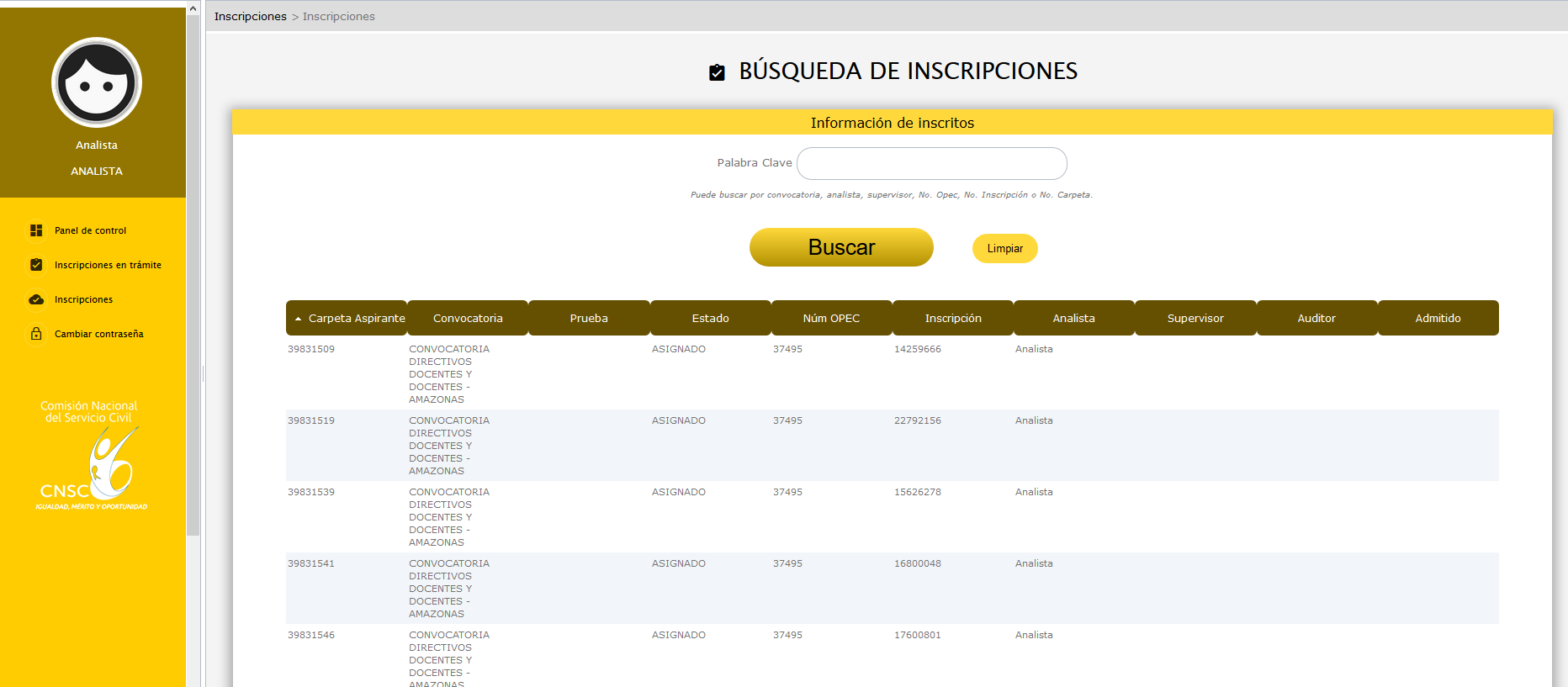1568x687 pixels.
Task: Click the Panel de control grid icon
Action: click(36, 230)
